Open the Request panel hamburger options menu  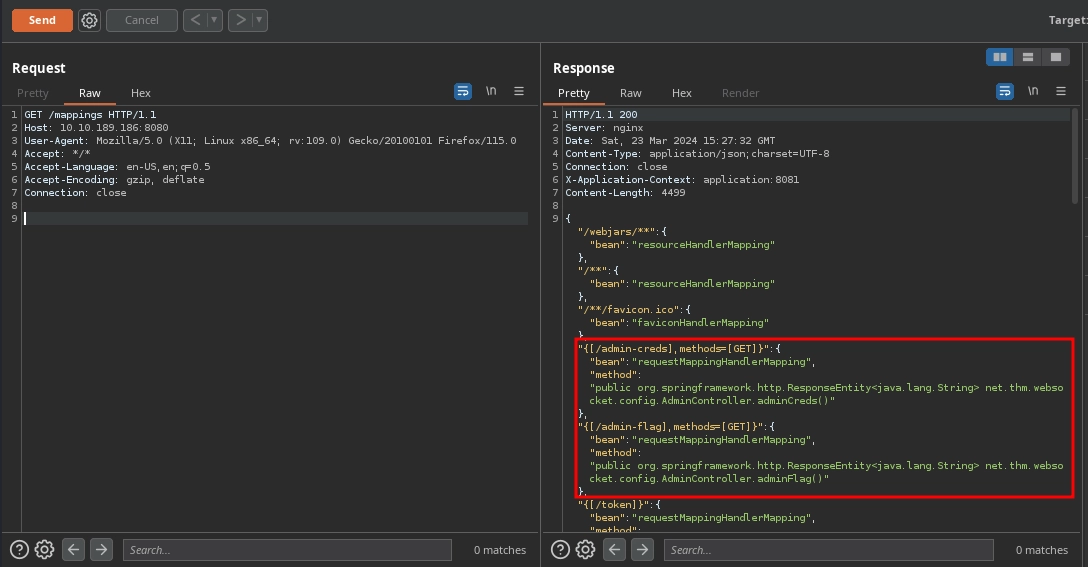(x=519, y=91)
